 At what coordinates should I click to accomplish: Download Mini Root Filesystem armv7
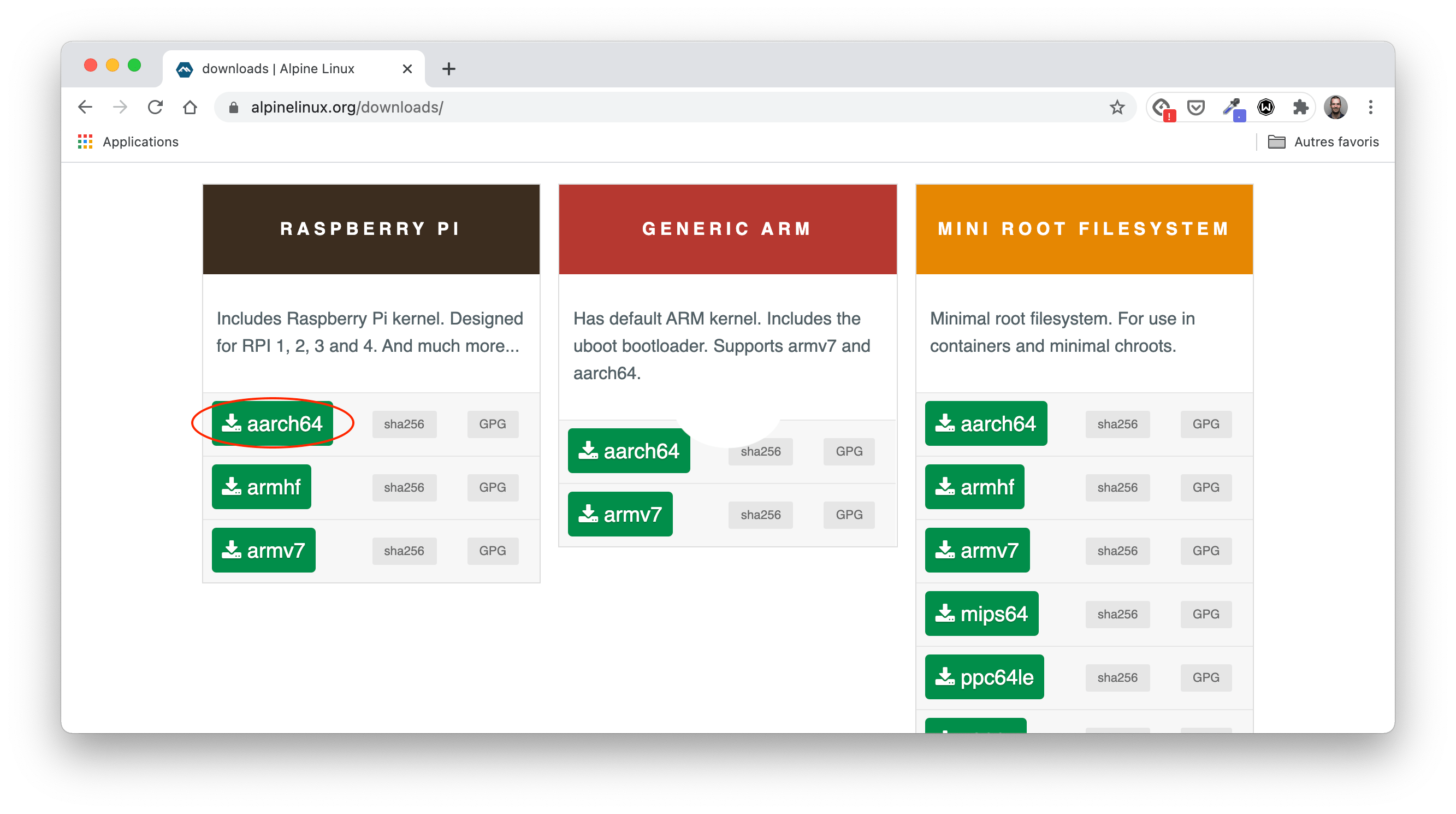977,550
